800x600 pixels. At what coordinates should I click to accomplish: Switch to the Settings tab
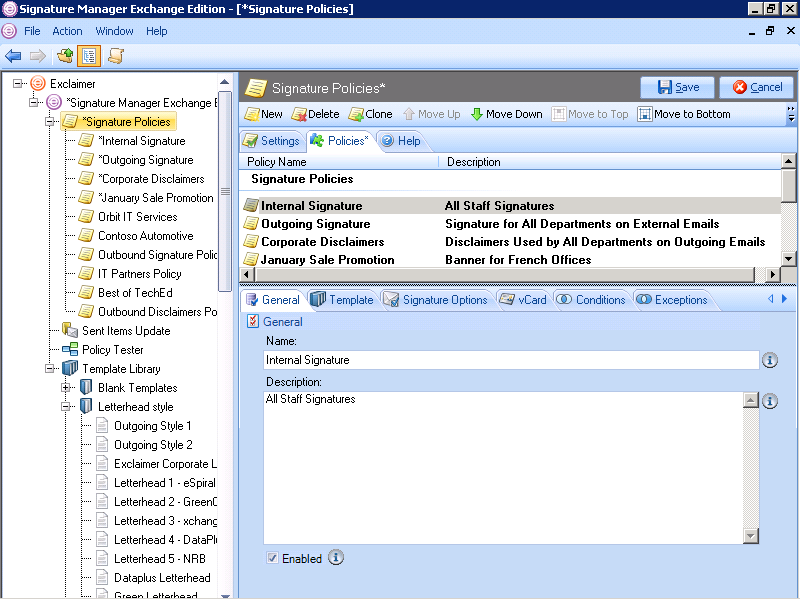coord(271,141)
